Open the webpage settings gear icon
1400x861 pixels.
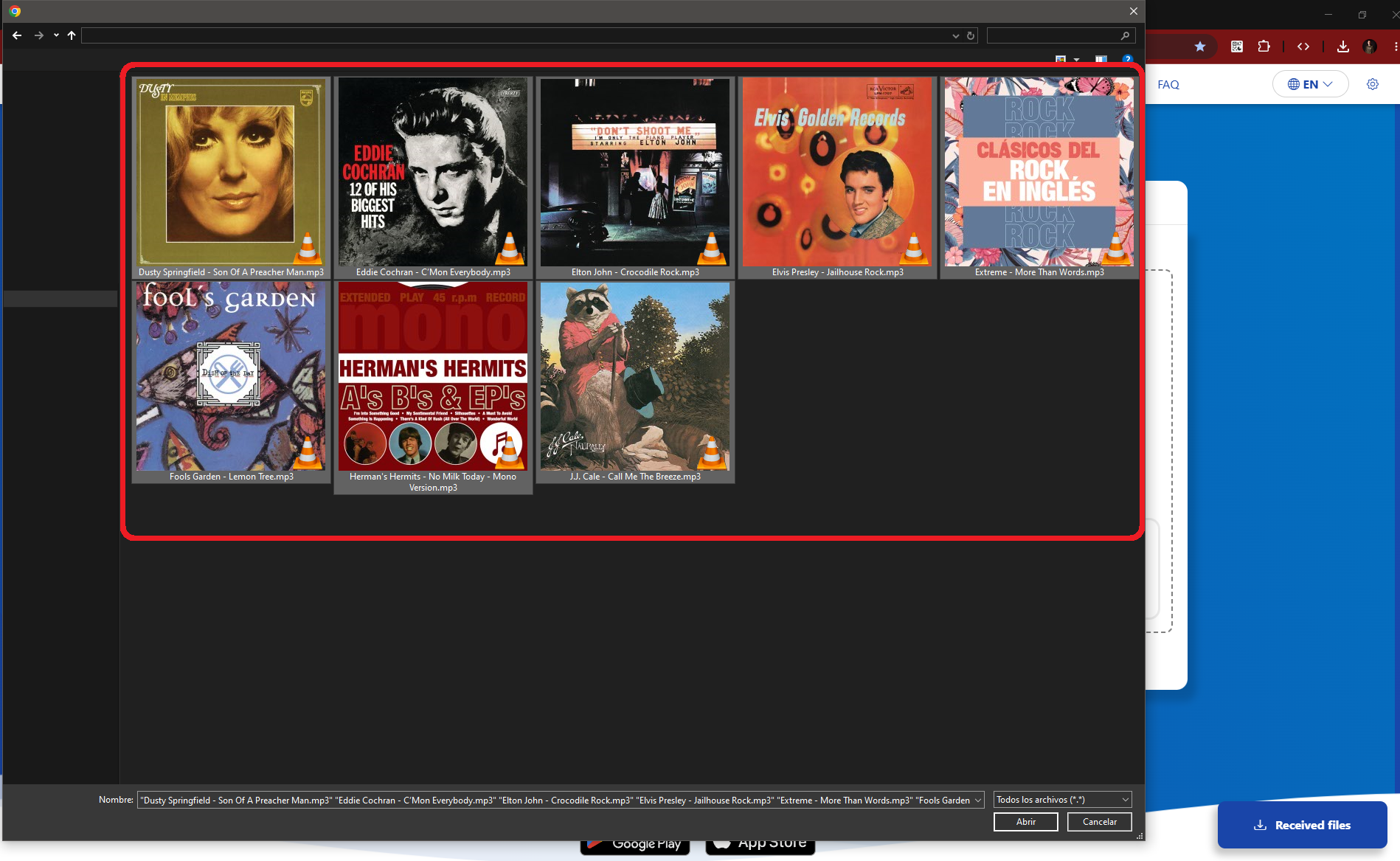(1373, 84)
